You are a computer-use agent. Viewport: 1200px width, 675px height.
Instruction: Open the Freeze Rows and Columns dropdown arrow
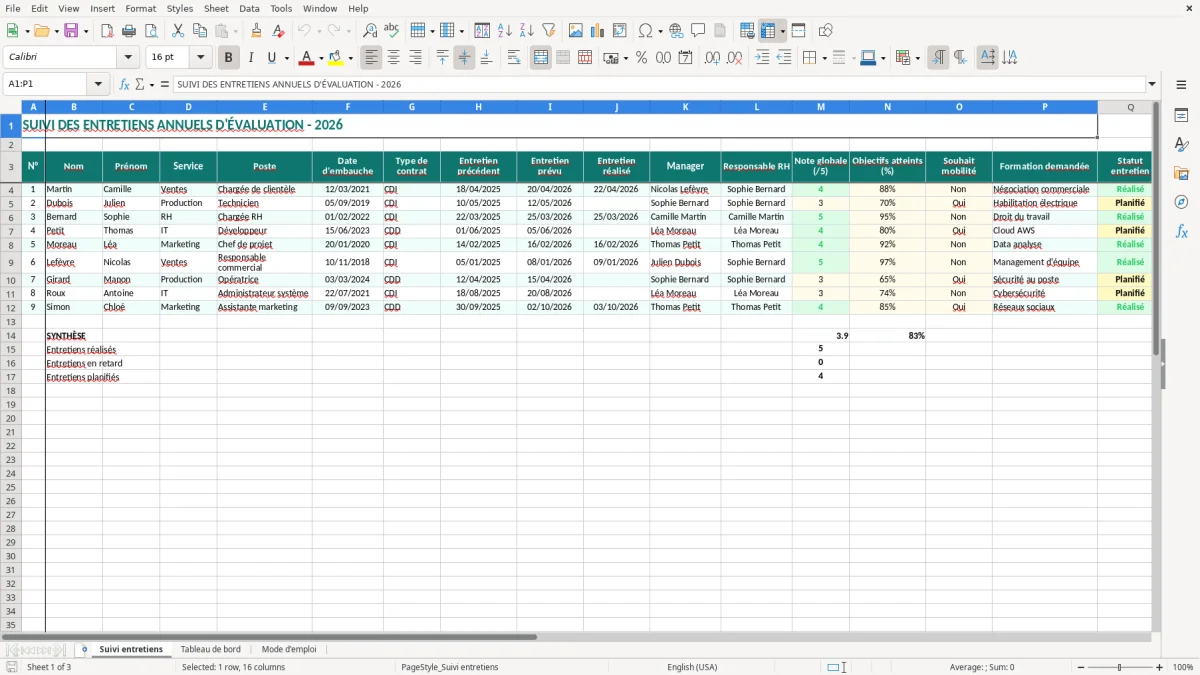783,31
